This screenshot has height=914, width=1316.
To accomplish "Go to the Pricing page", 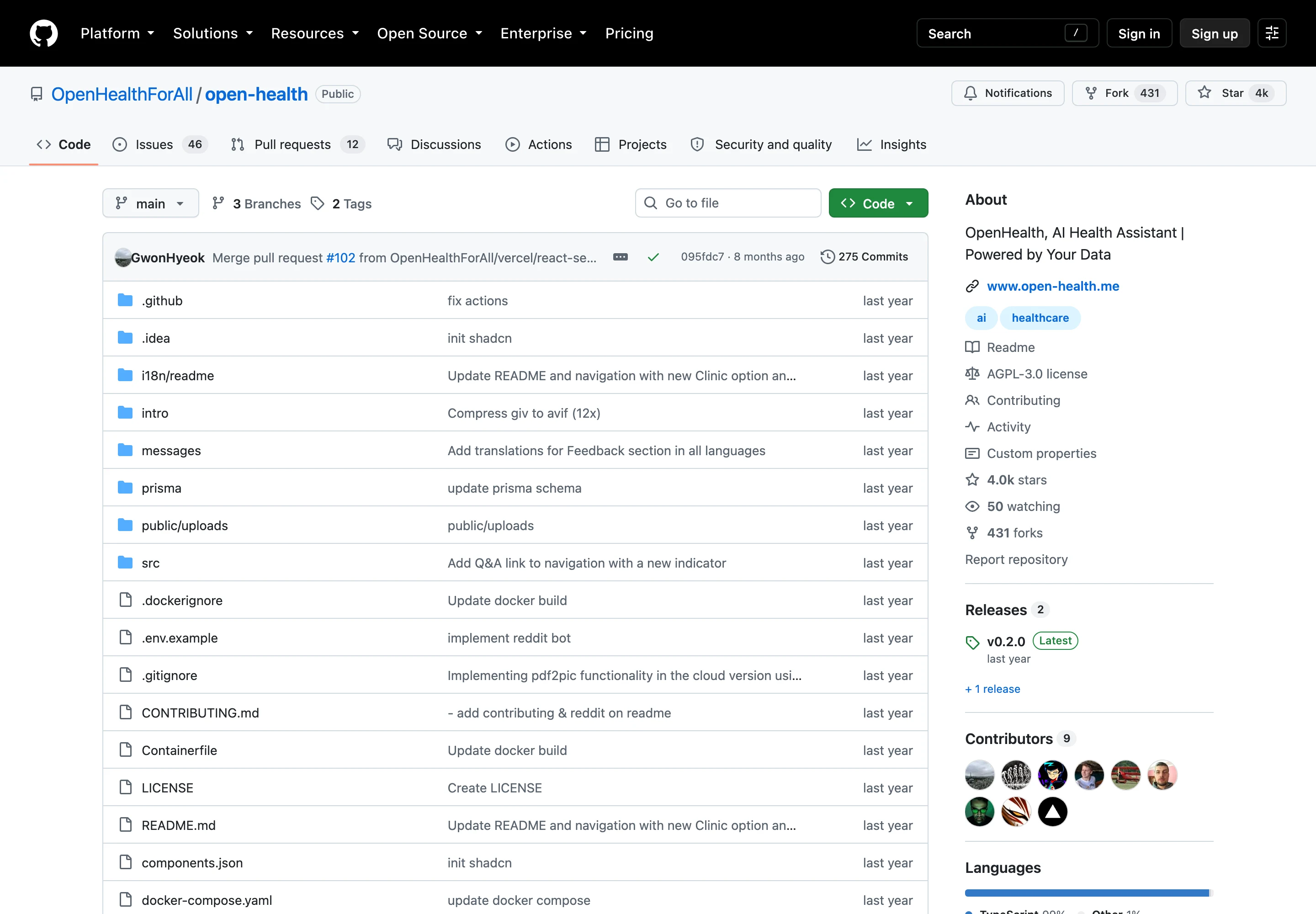I will (629, 33).
